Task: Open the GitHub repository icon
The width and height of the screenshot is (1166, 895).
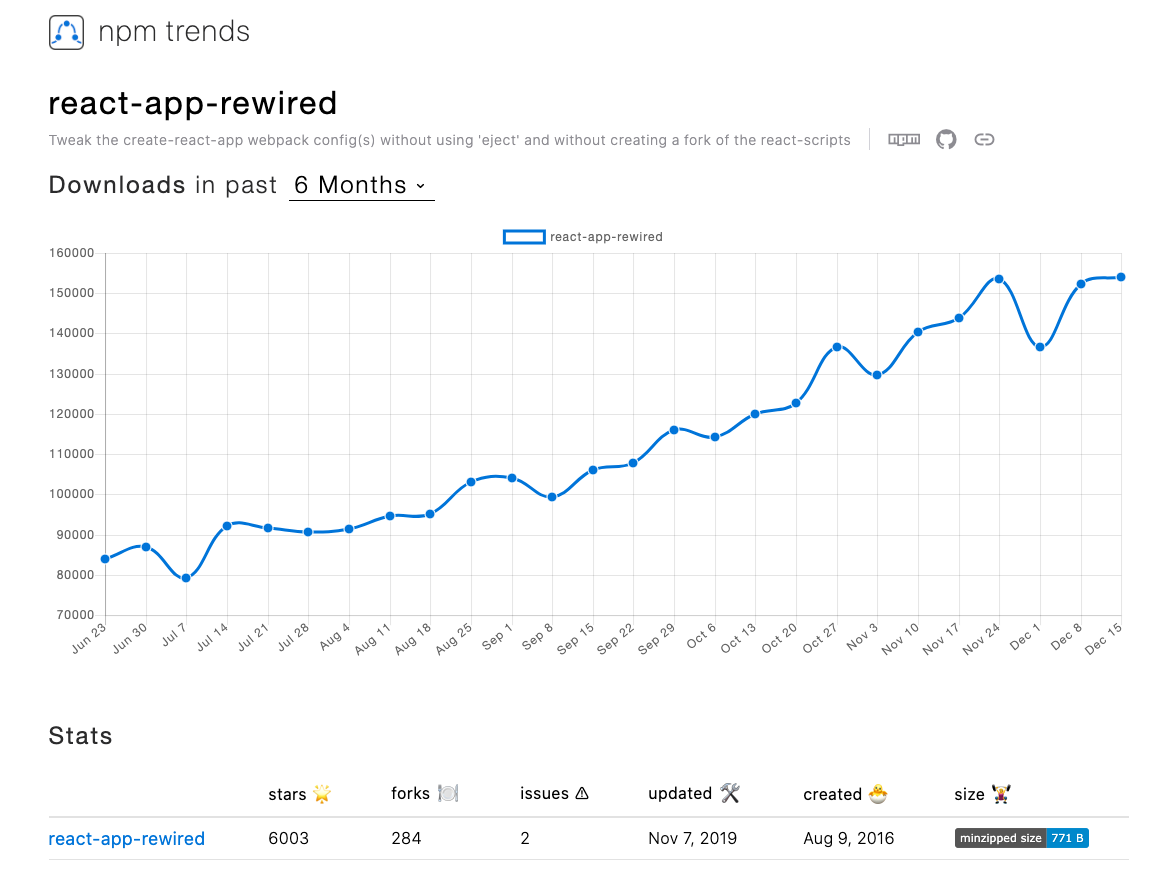Action: pyautogui.click(x=945, y=139)
